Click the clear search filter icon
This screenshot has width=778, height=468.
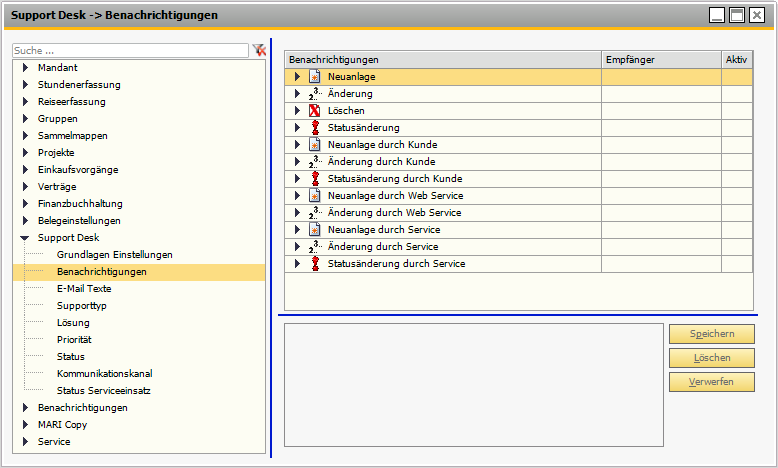(259, 50)
